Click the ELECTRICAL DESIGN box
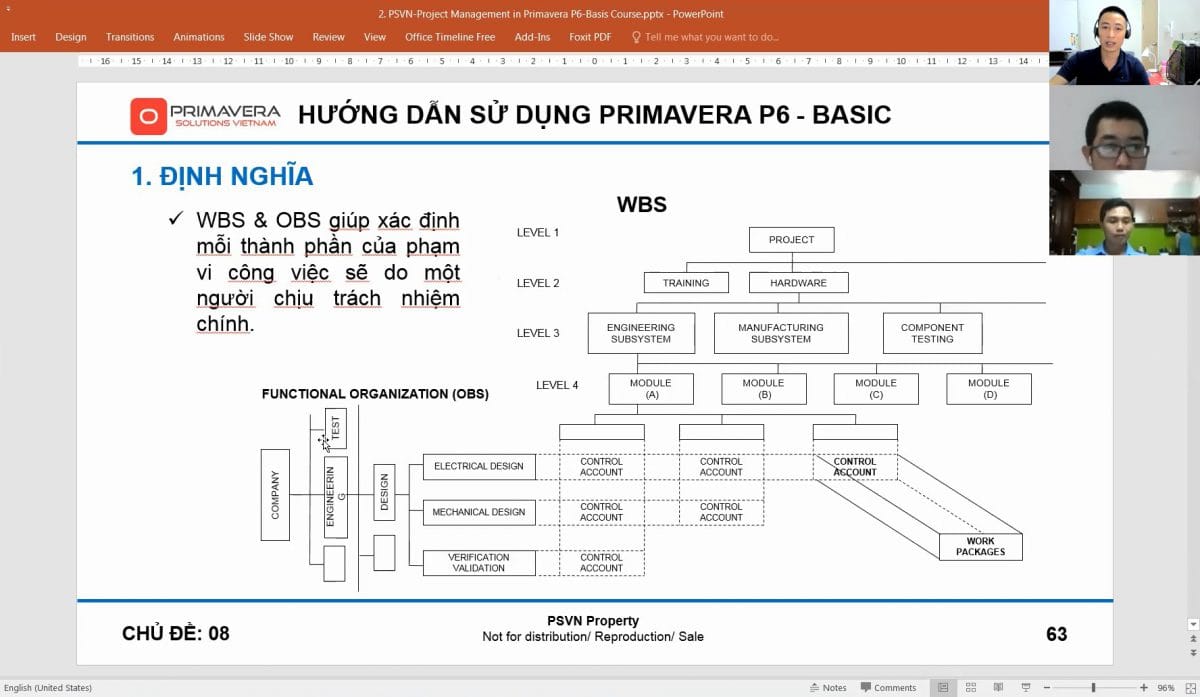The height and width of the screenshot is (697, 1200). click(479, 466)
